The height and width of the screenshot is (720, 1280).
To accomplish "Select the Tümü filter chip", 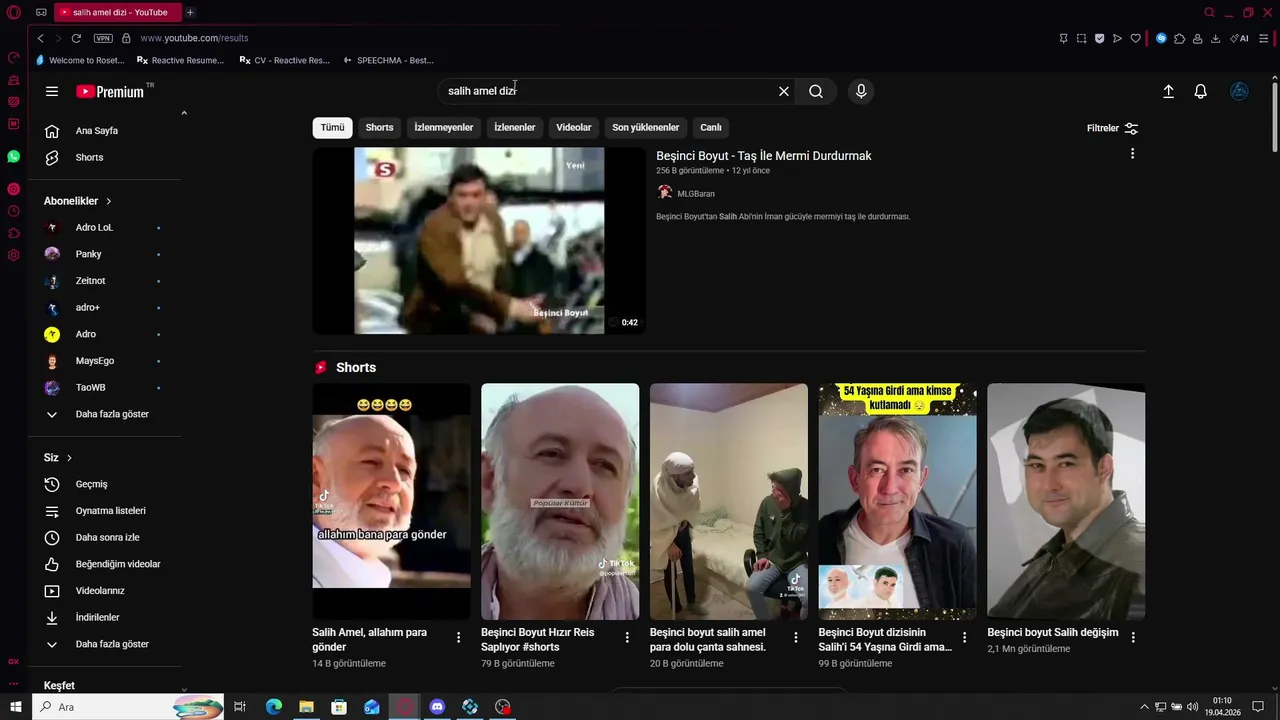I will coord(332,128).
